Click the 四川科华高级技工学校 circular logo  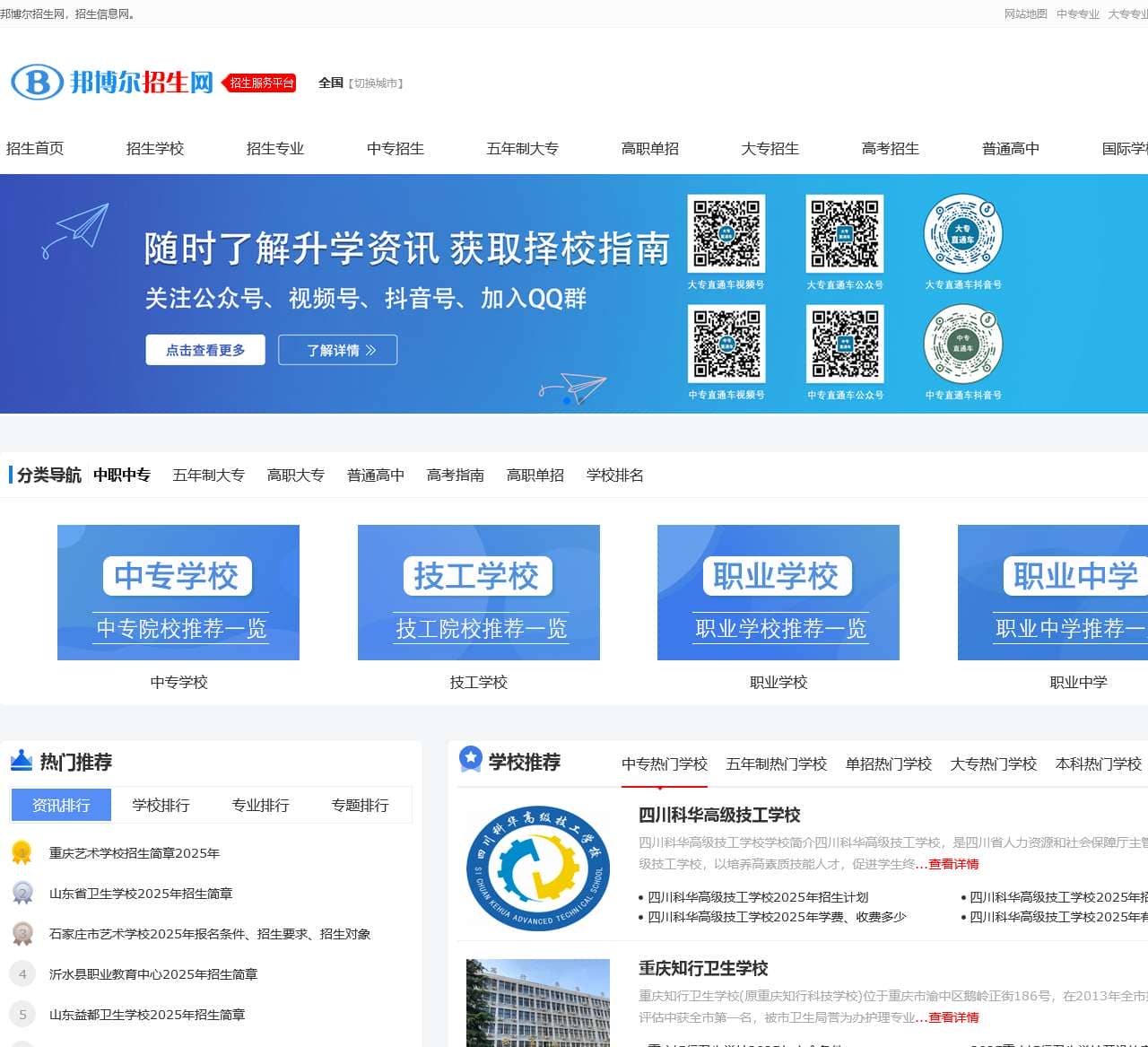(x=537, y=868)
